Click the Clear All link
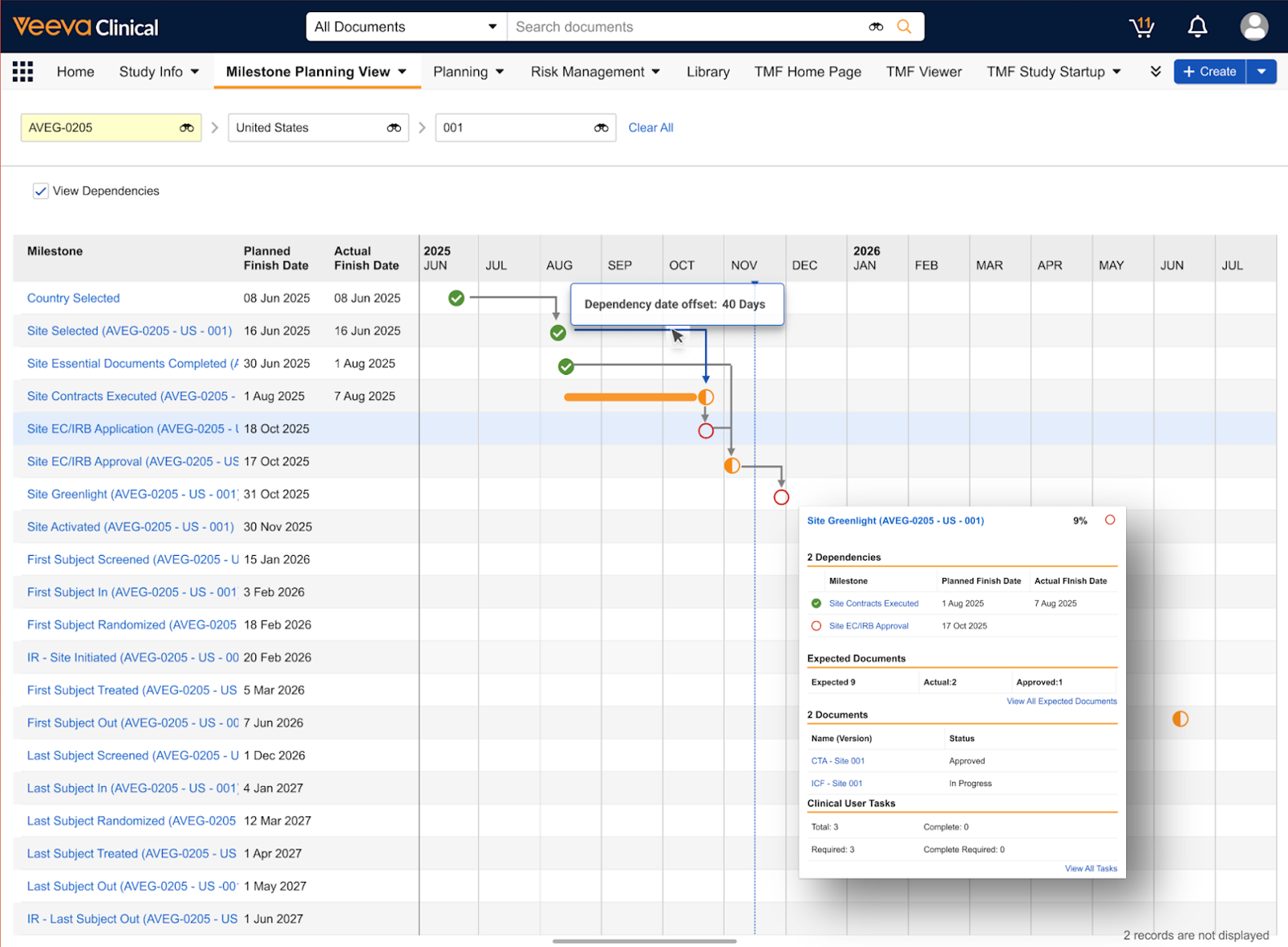 click(651, 128)
